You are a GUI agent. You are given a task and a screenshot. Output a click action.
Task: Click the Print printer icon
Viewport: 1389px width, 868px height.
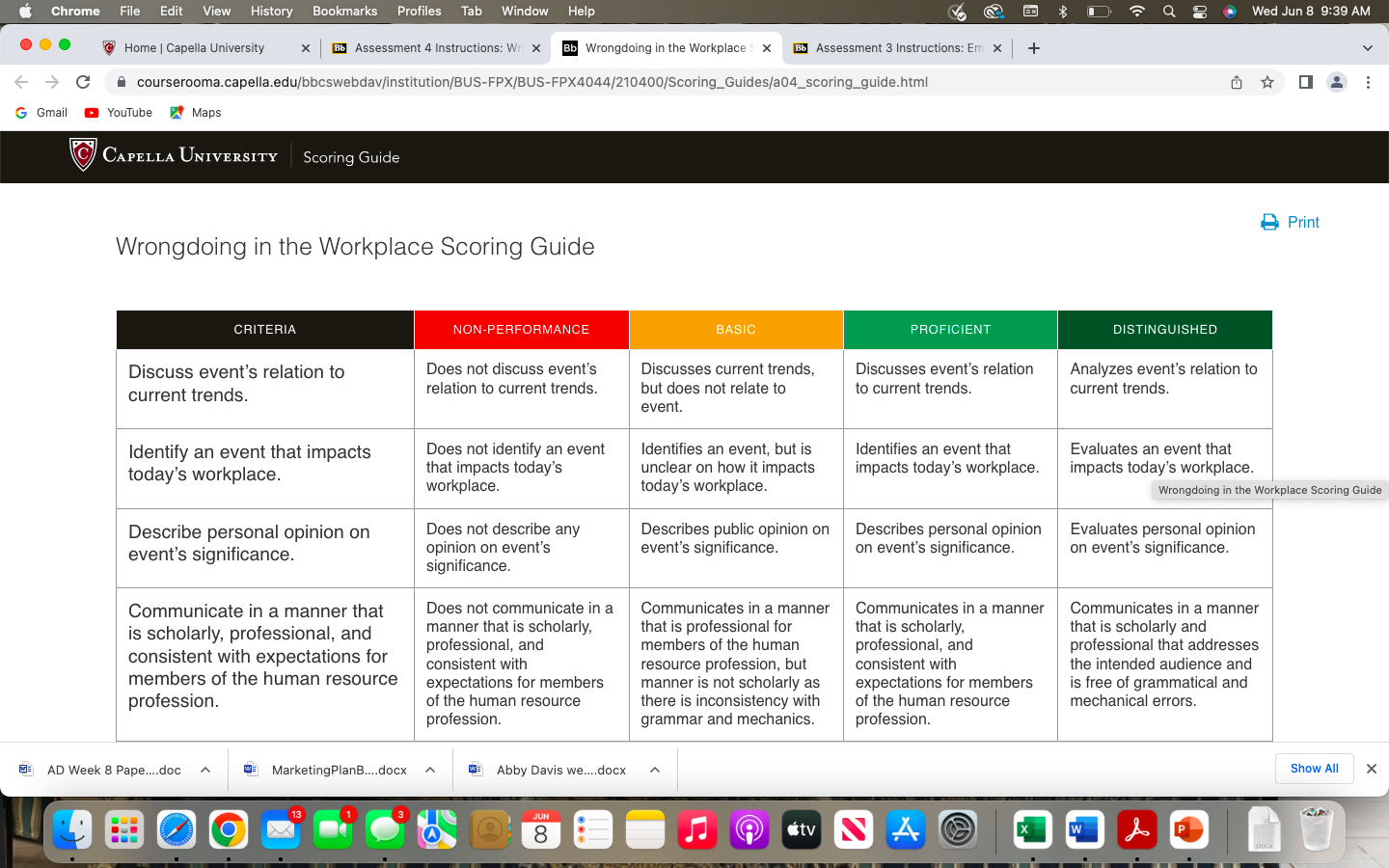pos(1269,222)
